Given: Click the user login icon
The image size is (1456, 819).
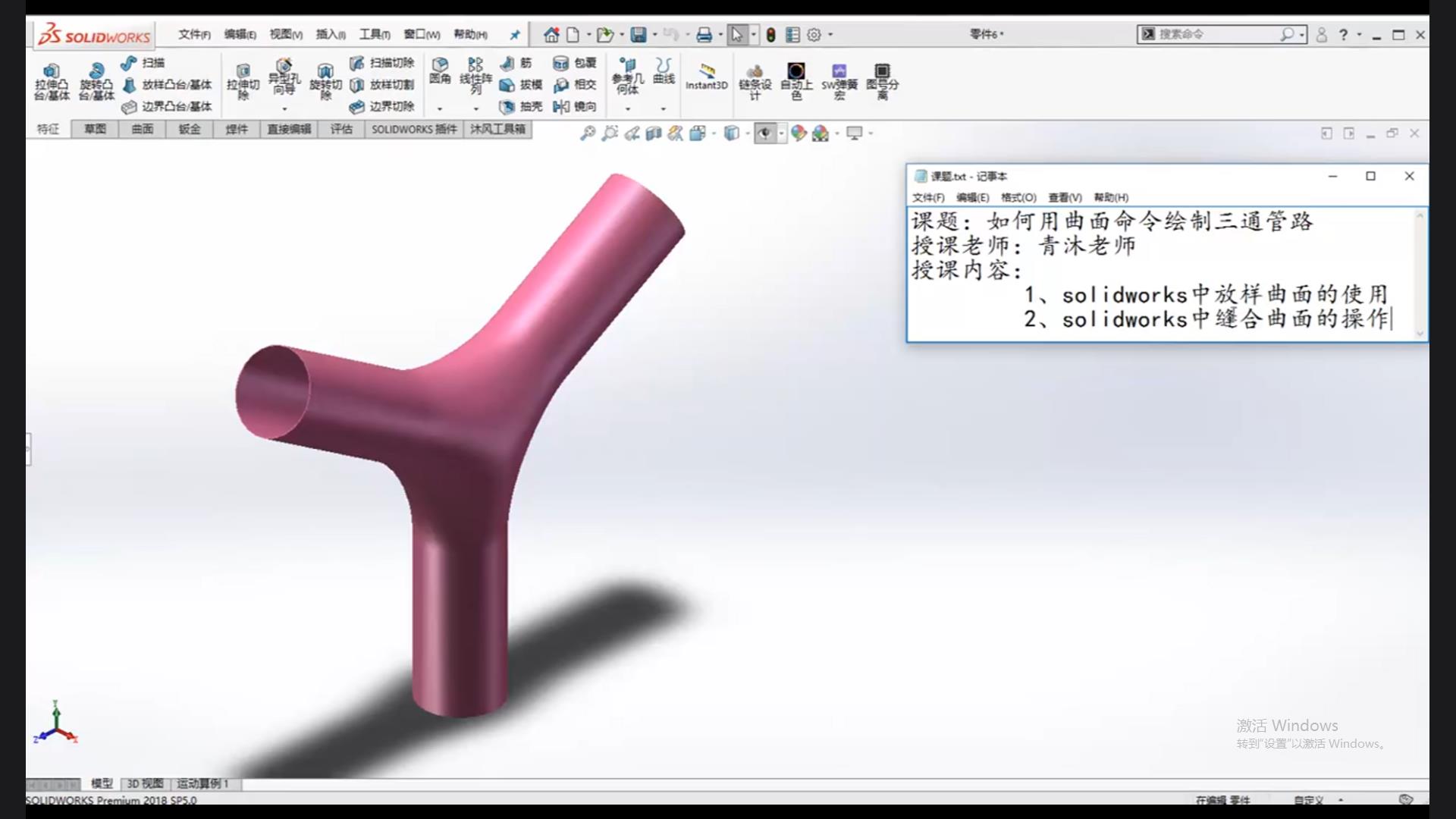Looking at the screenshot, I should point(1322,35).
